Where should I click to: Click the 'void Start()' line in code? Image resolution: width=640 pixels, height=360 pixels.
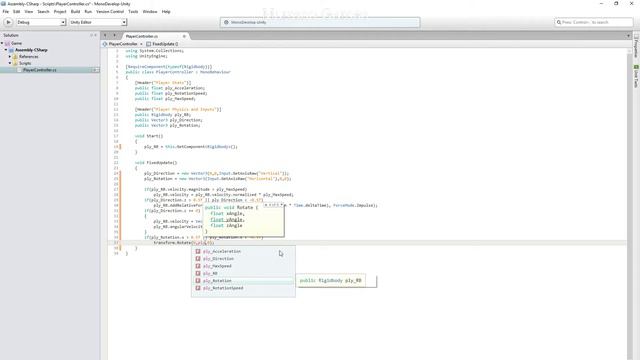coord(149,136)
